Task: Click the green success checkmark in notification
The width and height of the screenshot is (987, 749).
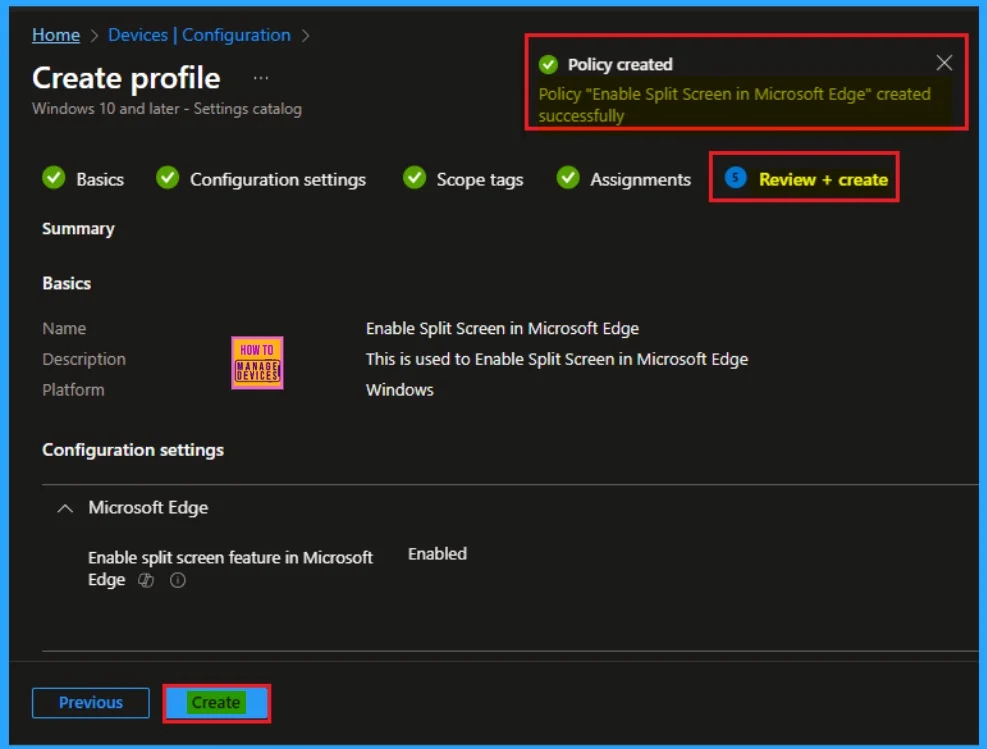Action: [548, 64]
